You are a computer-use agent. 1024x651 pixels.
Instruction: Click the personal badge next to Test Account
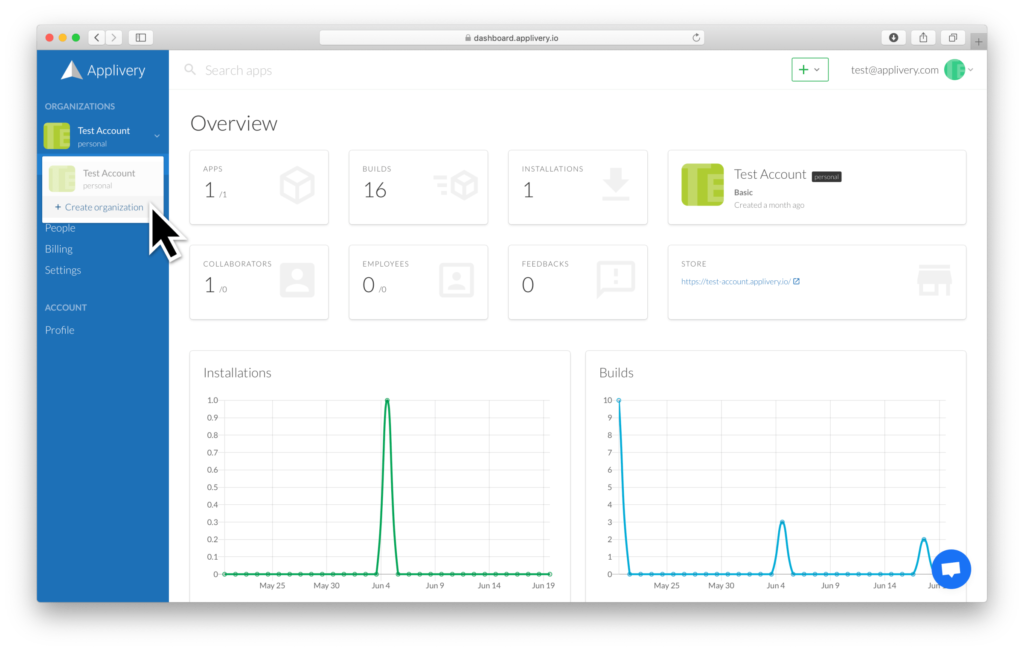tap(826, 176)
